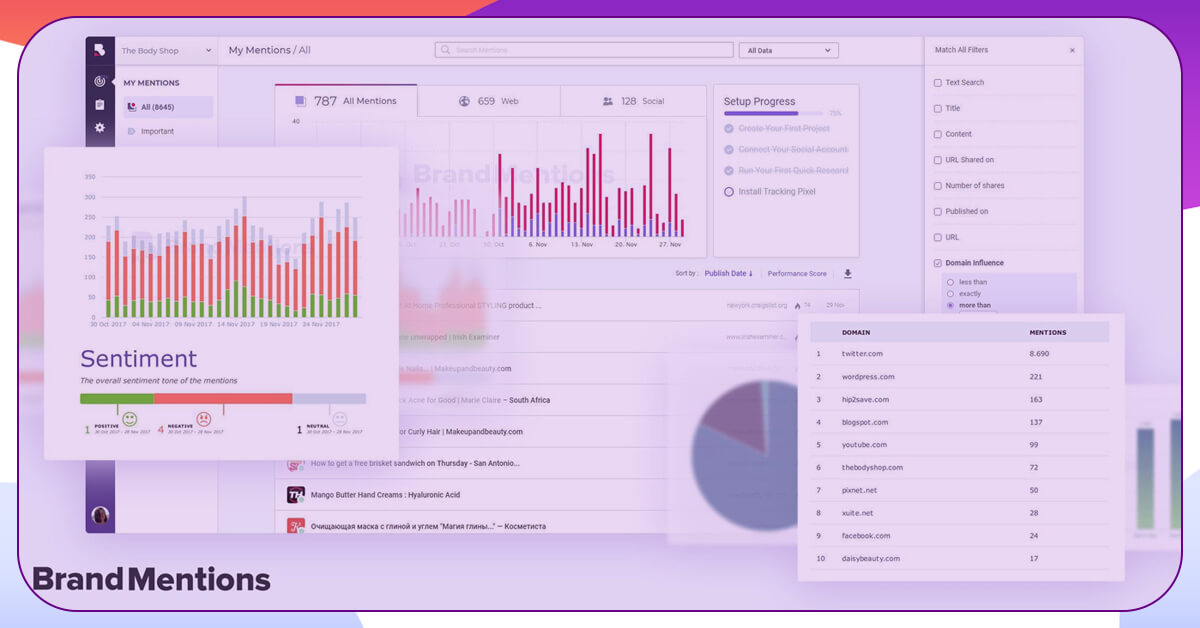Screen dimensions: 1200x628
Task: Click the thebodyshop.com domain row
Action: pos(960,468)
